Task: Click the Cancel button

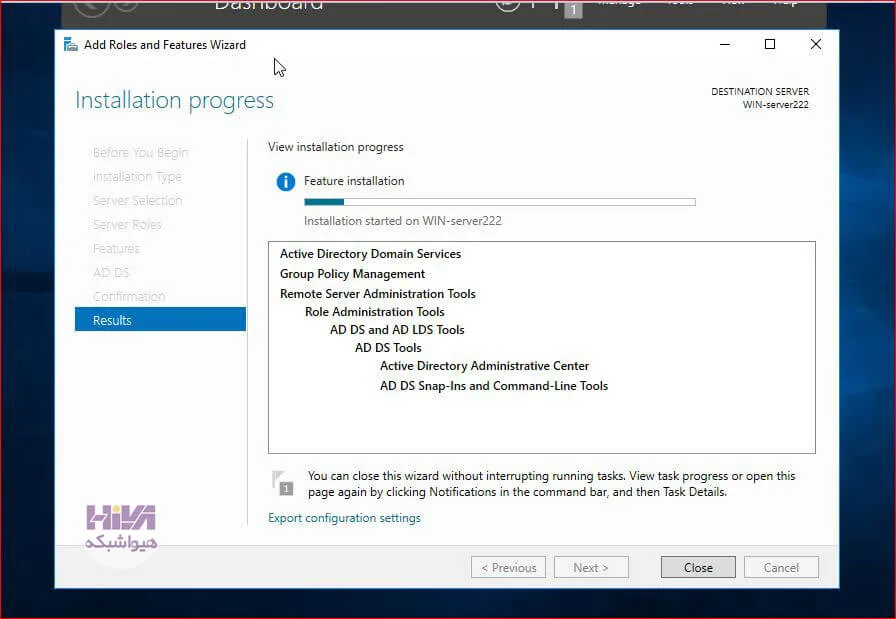Action: (x=781, y=567)
